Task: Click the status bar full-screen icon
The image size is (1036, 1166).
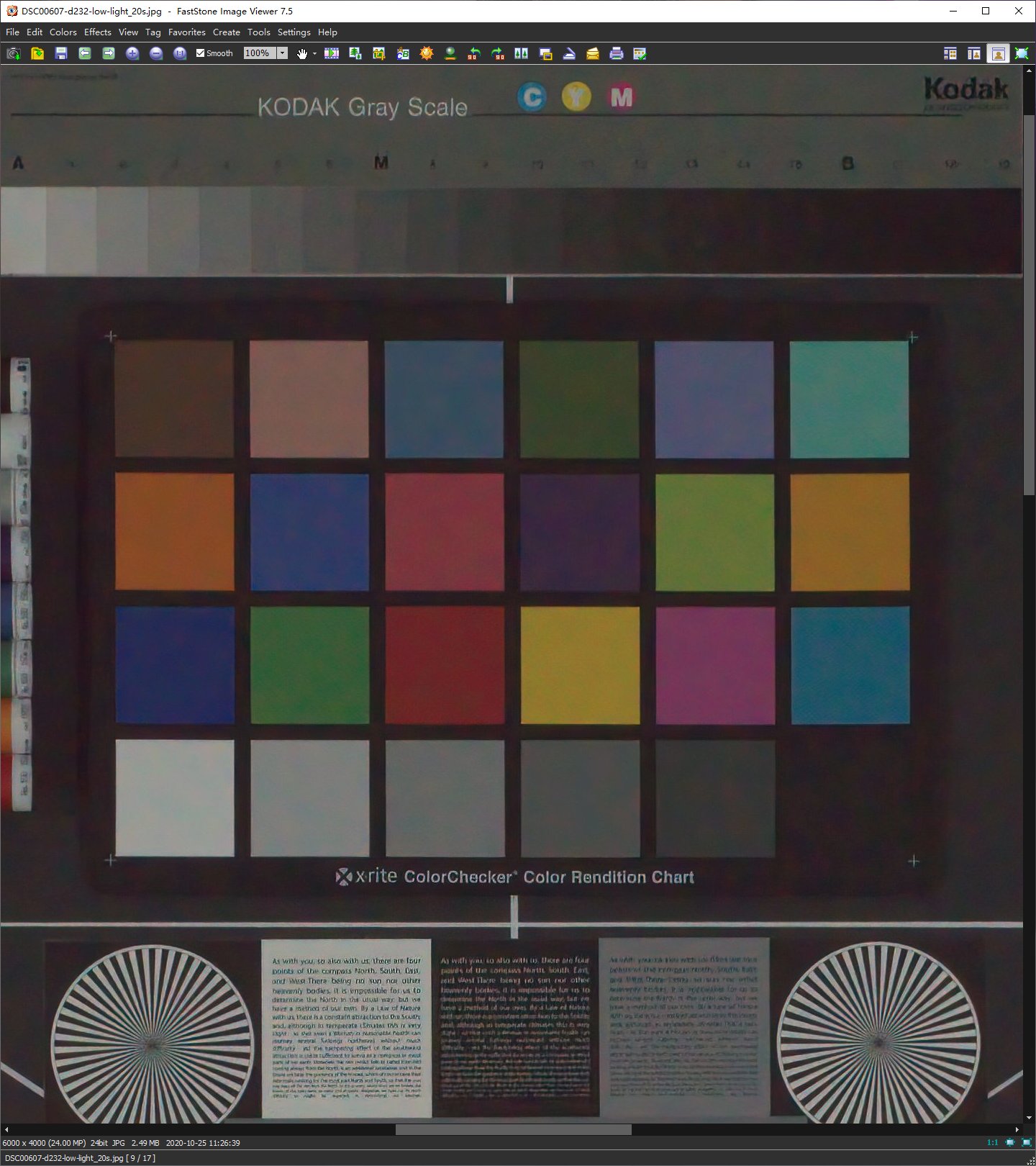Action: (x=1027, y=1142)
